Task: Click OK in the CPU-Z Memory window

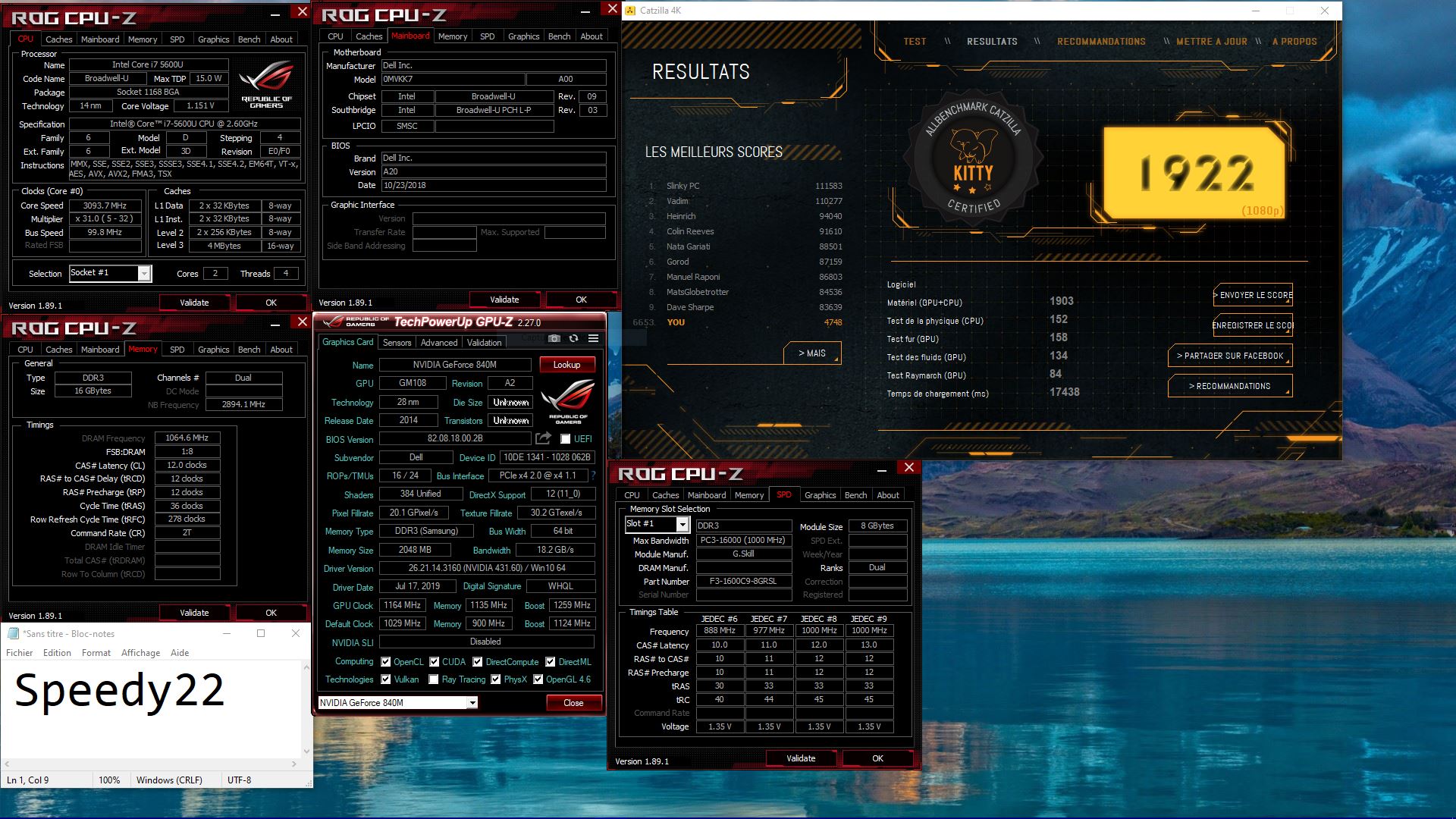Action: point(271,613)
